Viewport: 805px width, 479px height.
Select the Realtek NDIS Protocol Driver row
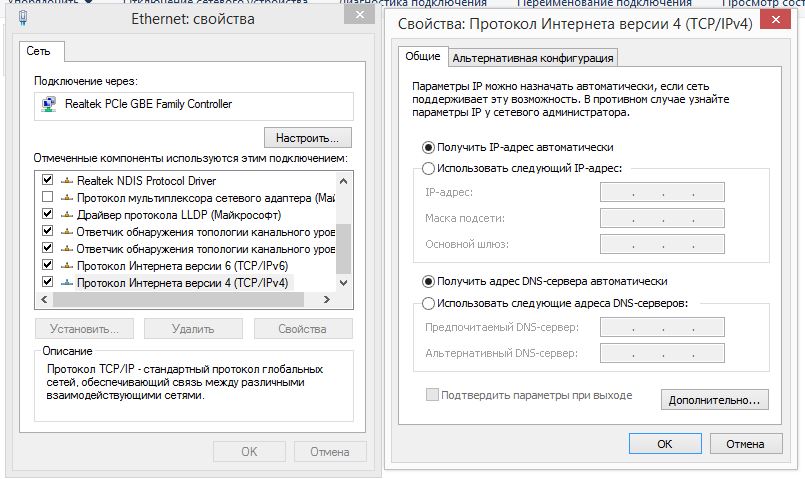pos(186,181)
